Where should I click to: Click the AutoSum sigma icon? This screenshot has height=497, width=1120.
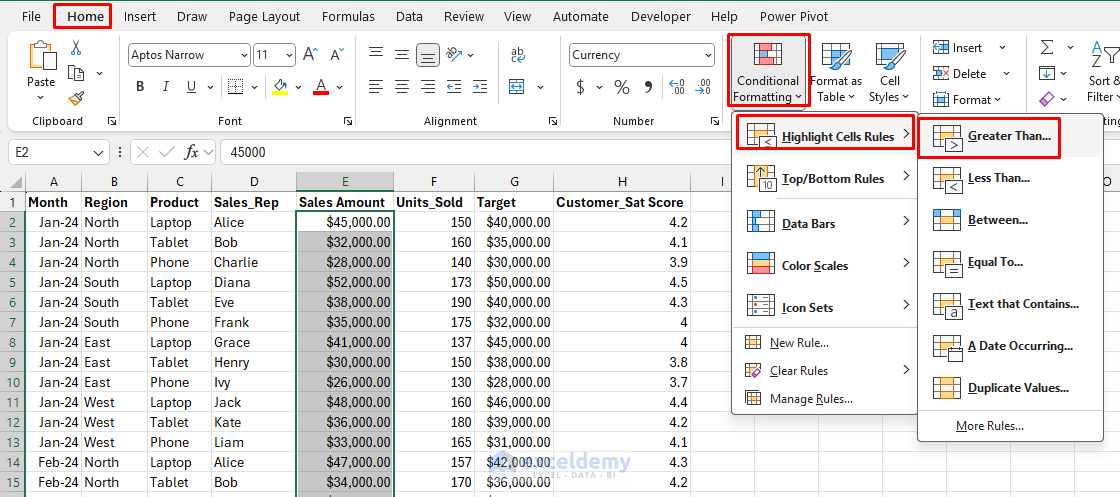(1046, 48)
